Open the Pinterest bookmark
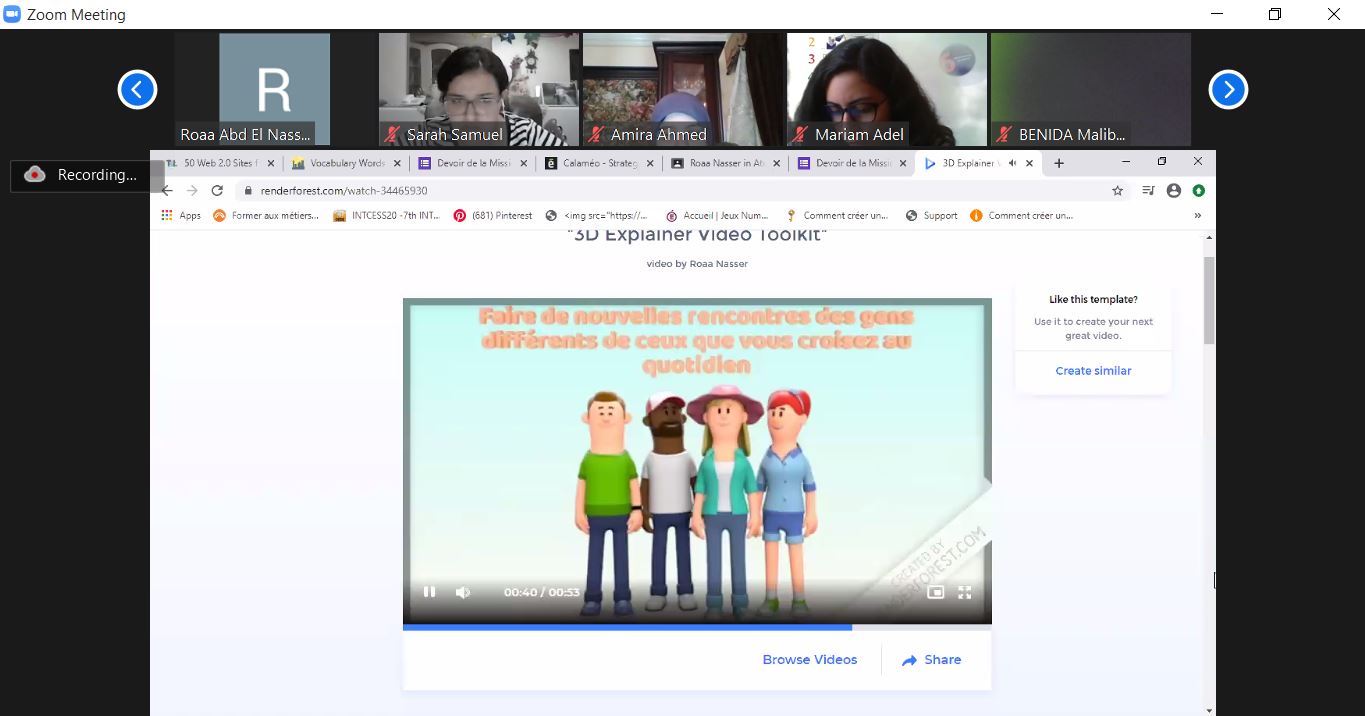1365x716 pixels. [x=494, y=215]
